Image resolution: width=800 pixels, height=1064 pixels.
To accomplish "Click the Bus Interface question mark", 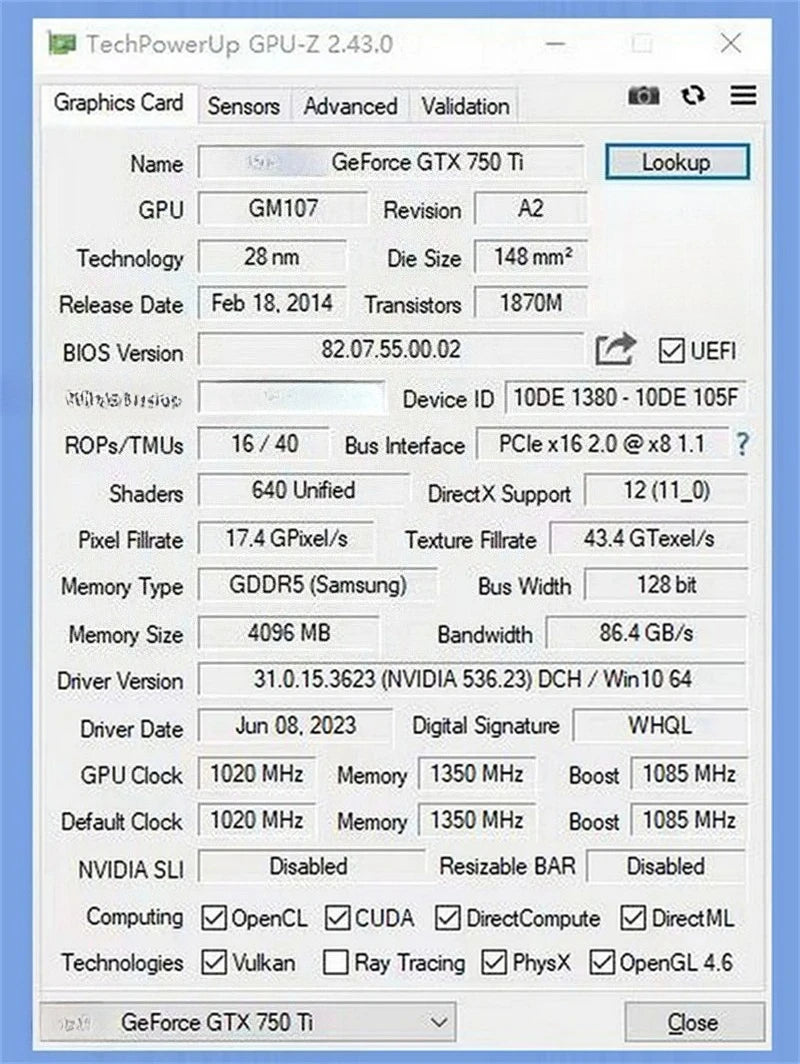I will pyautogui.click(x=742, y=444).
